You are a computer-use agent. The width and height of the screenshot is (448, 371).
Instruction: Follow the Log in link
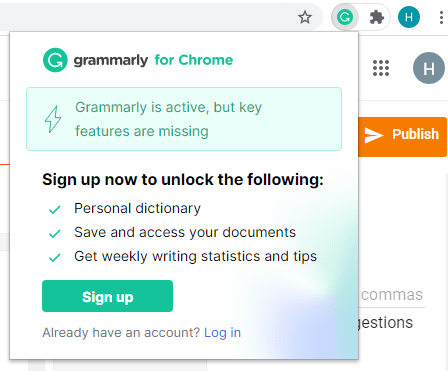[x=222, y=333]
